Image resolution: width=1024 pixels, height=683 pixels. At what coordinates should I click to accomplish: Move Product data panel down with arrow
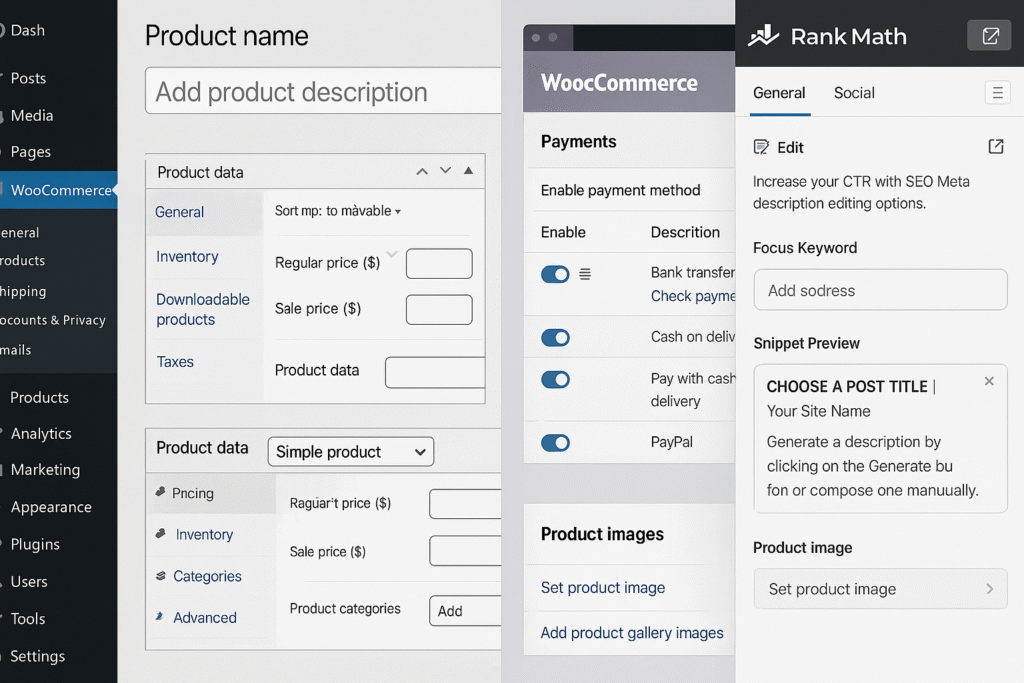445,170
